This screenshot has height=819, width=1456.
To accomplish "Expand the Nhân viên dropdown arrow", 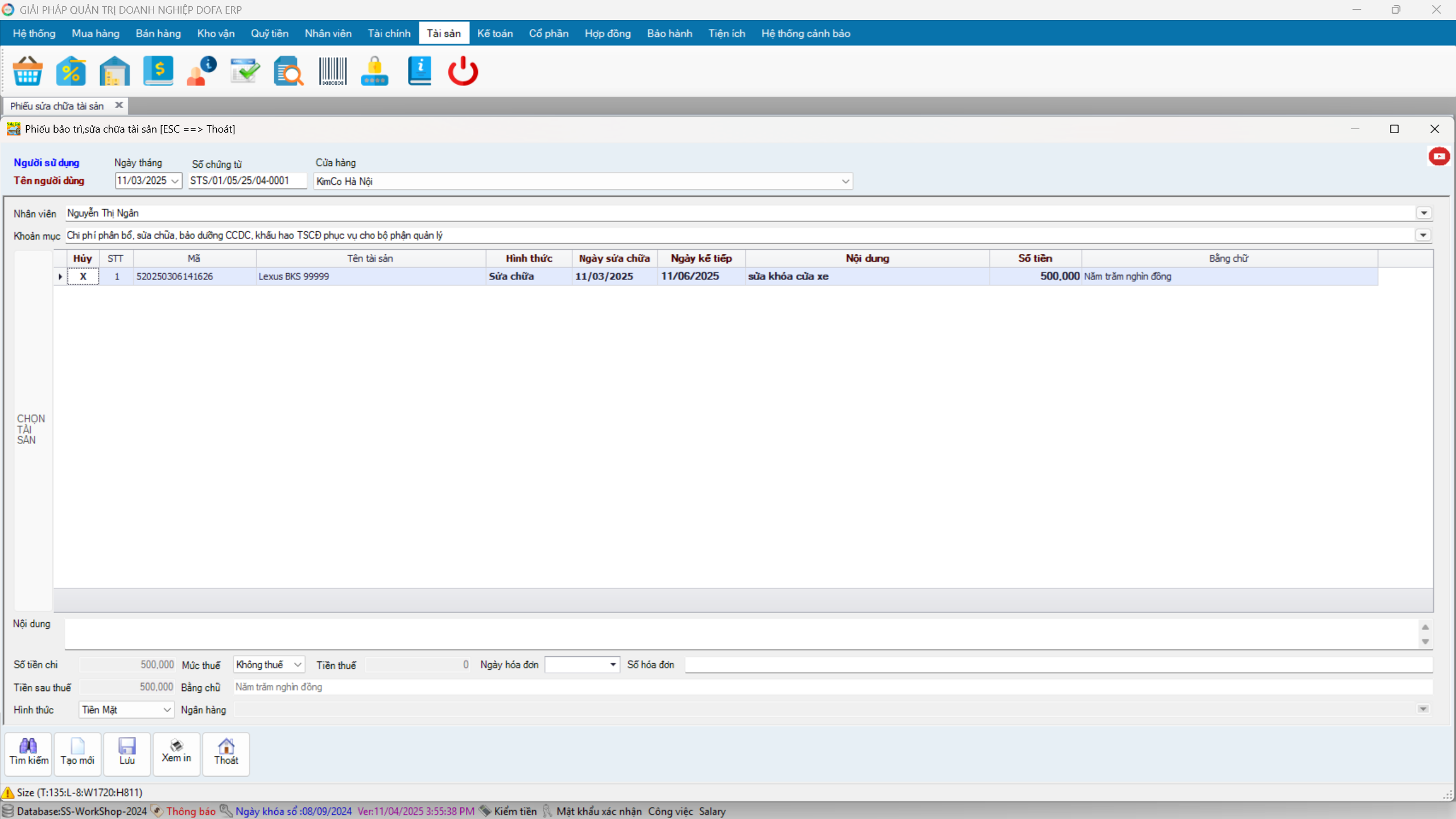I will pos(1424,213).
